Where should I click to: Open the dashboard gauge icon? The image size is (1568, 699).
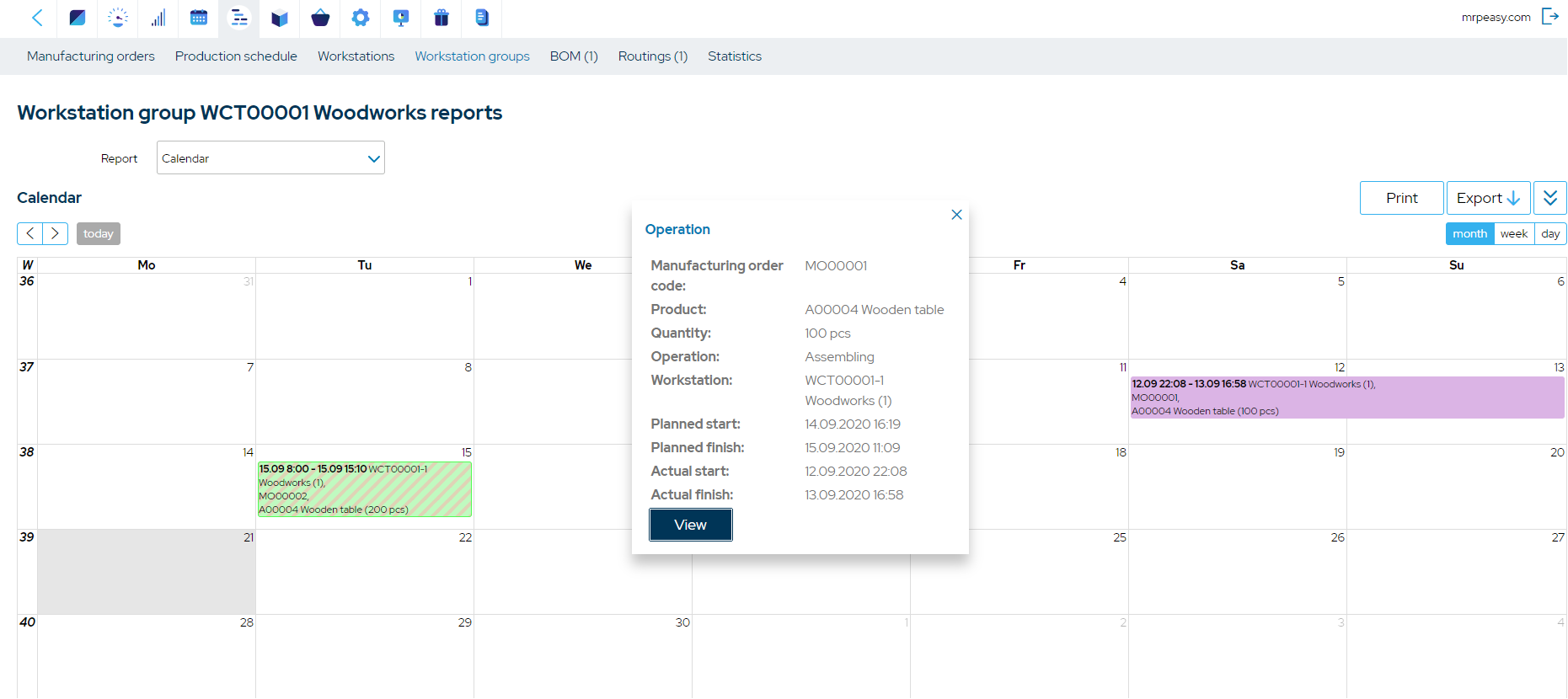coord(118,18)
